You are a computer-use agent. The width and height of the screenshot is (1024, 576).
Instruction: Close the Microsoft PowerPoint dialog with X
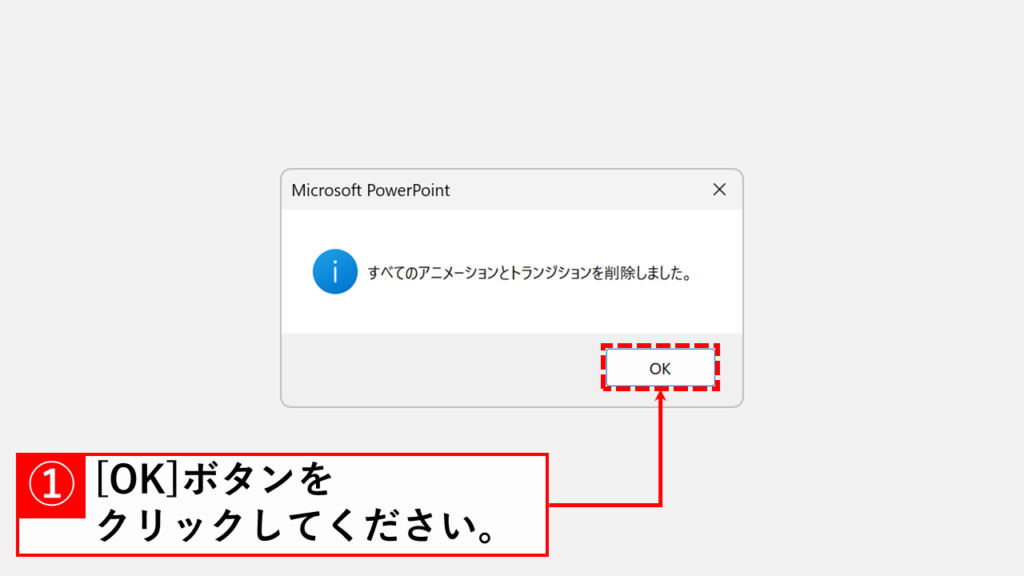coord(719,189)
